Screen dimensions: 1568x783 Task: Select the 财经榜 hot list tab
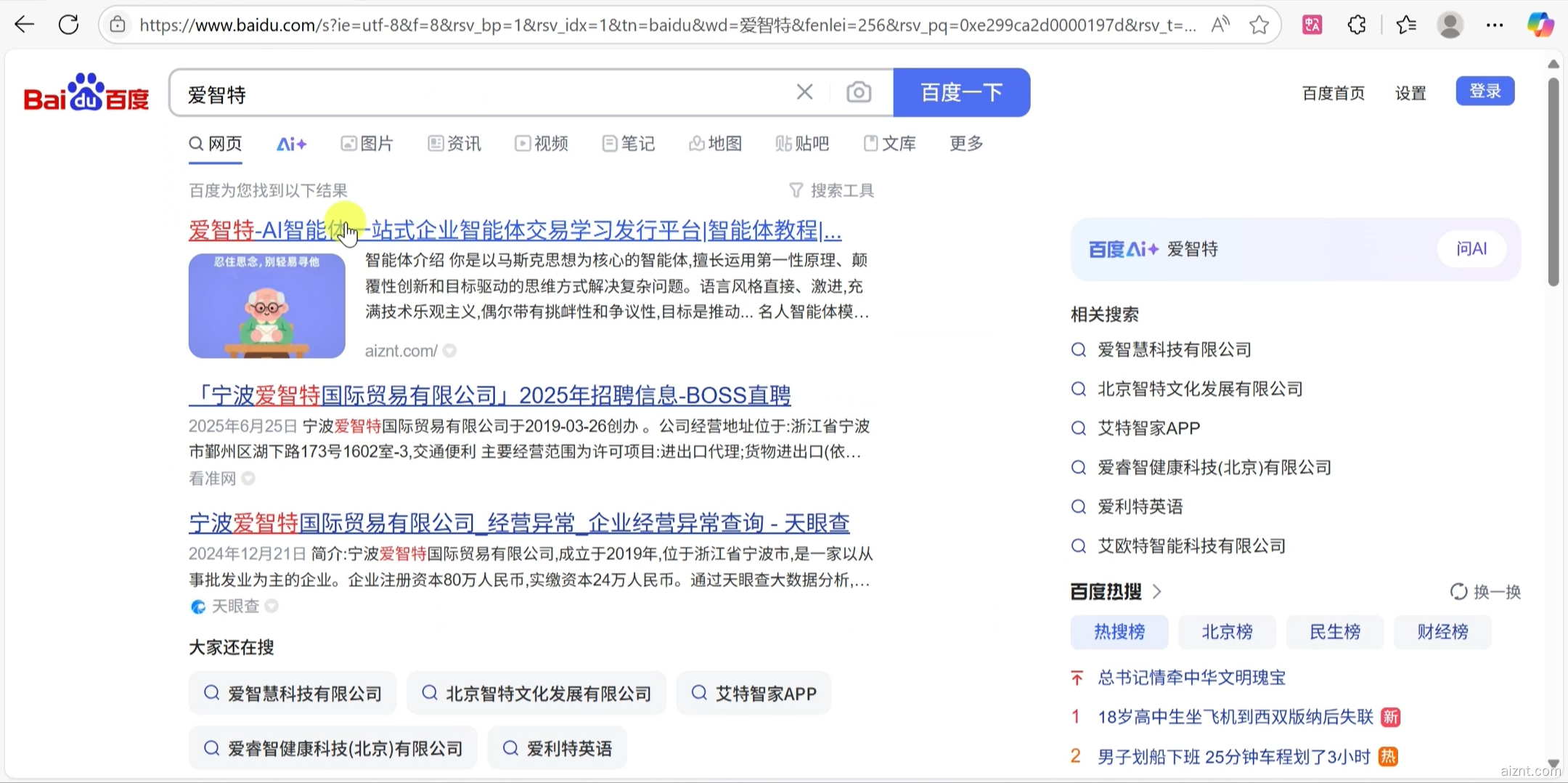click(1442, 632)
